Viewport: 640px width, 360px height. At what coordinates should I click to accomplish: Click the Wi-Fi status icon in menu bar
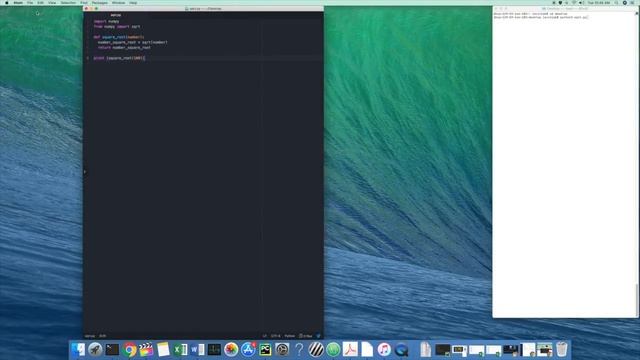pyautogui.click(x=574, y=3)
